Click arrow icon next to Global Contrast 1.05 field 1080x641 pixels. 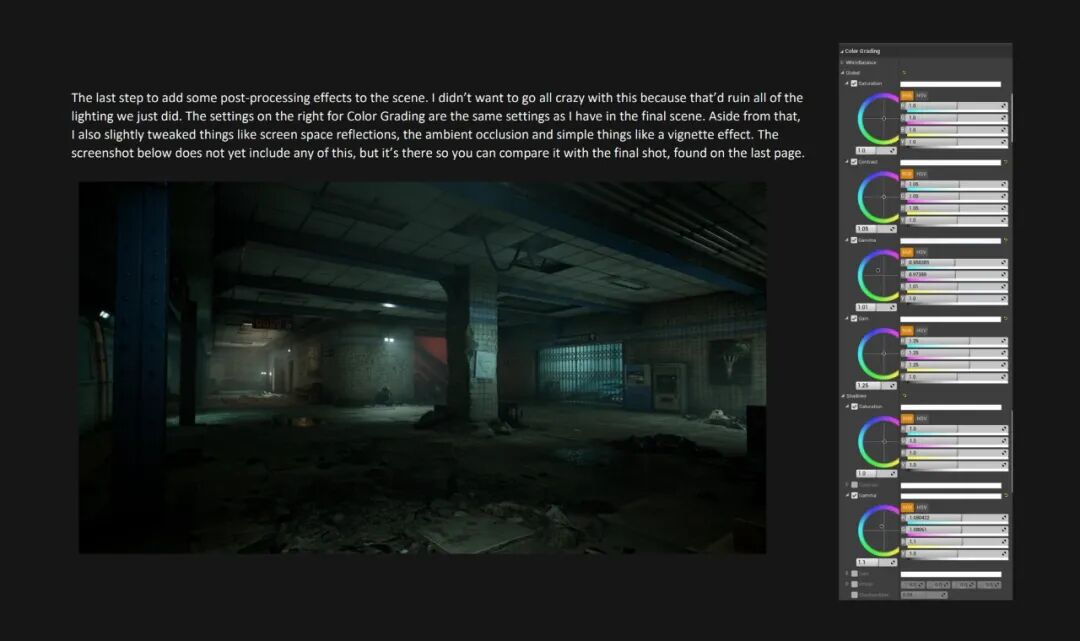893,229
